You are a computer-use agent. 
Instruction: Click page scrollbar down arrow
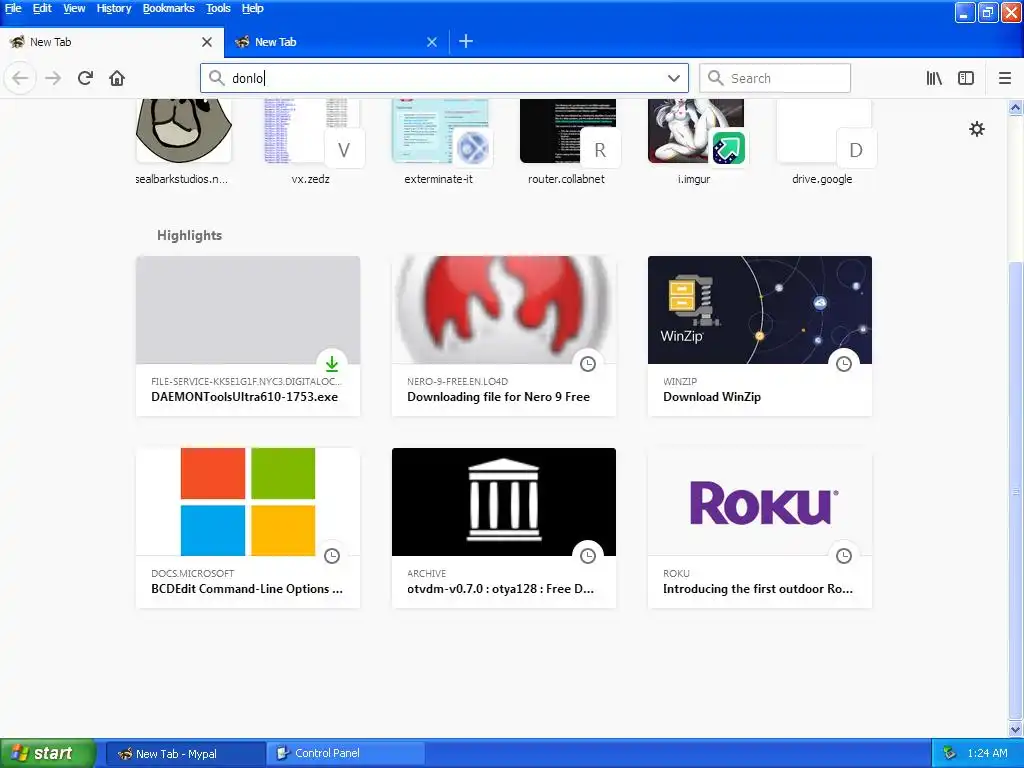(1016, 729)
